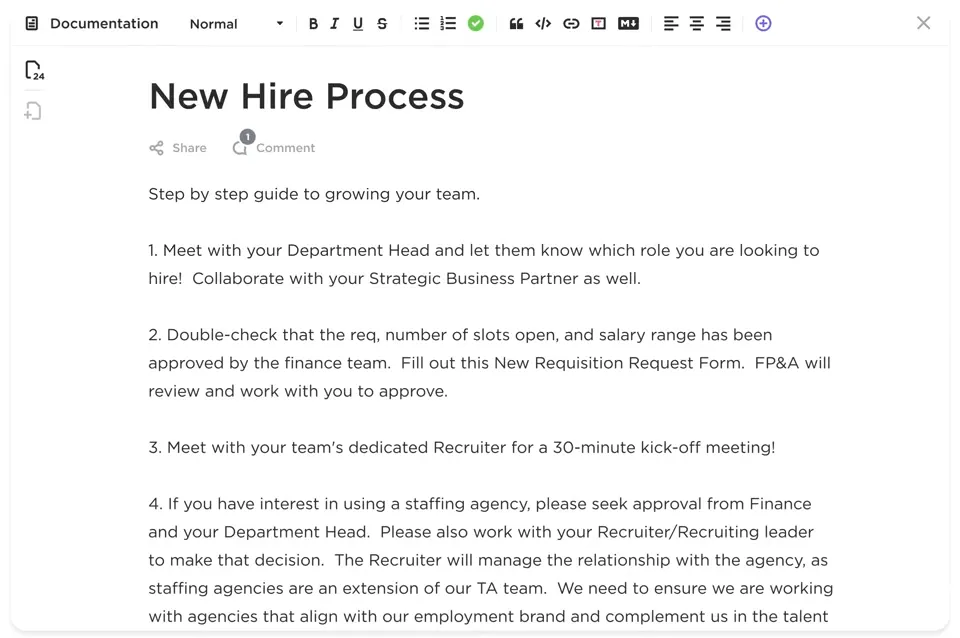Align text to the right
The image size is (960, 638).
(x=723, y=24)
